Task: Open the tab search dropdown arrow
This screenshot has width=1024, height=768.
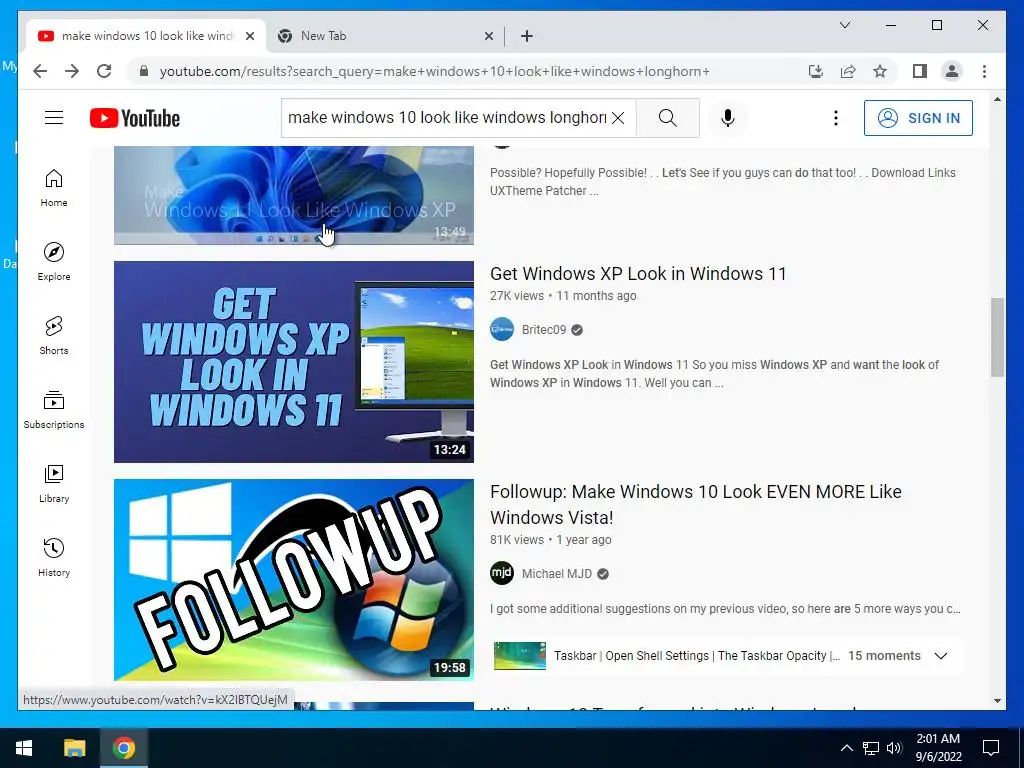Action: click(x=844, y=25)
